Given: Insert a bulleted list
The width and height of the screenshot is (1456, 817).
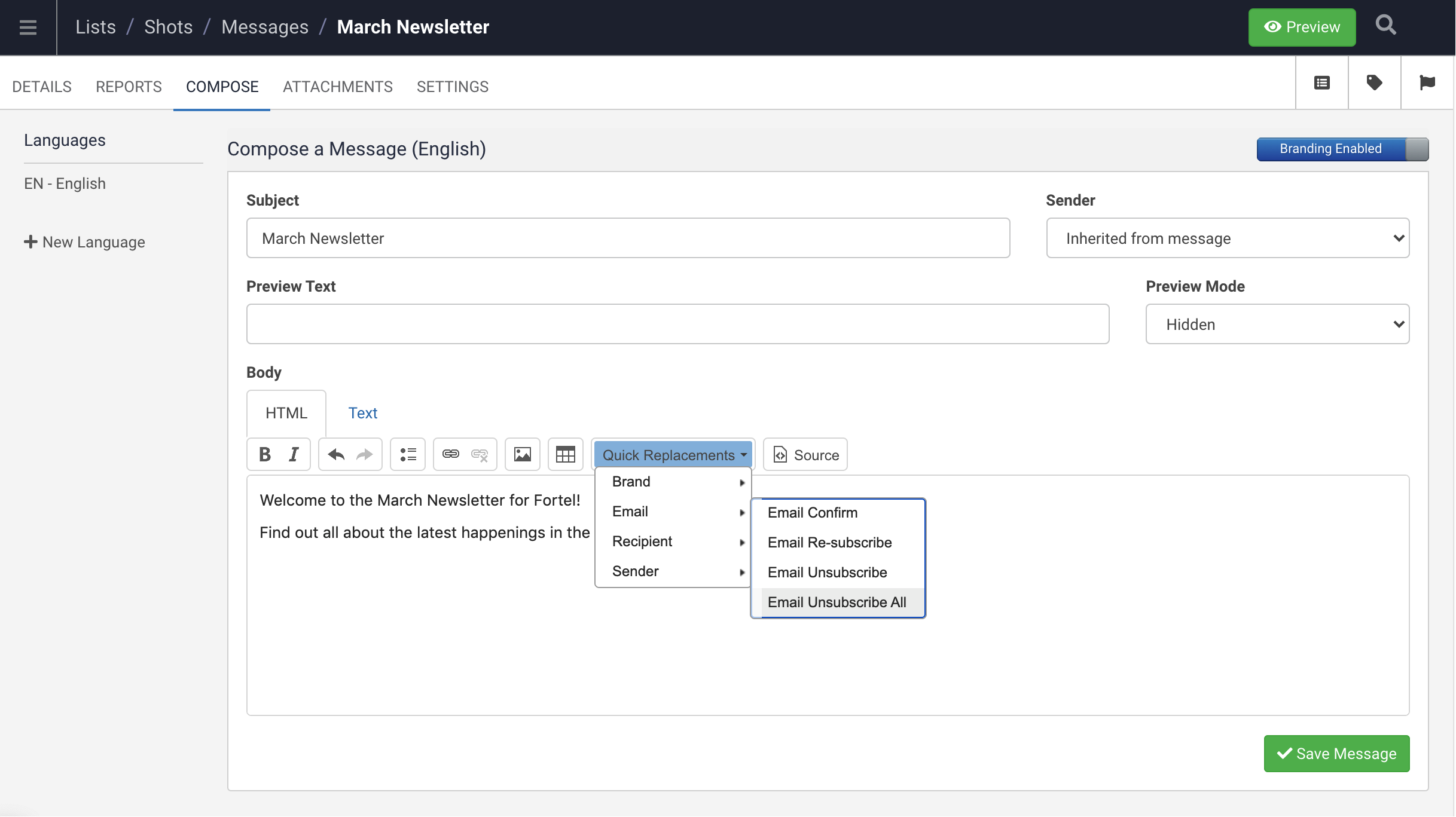Looking at the screenshot, I should click(408, 455).
